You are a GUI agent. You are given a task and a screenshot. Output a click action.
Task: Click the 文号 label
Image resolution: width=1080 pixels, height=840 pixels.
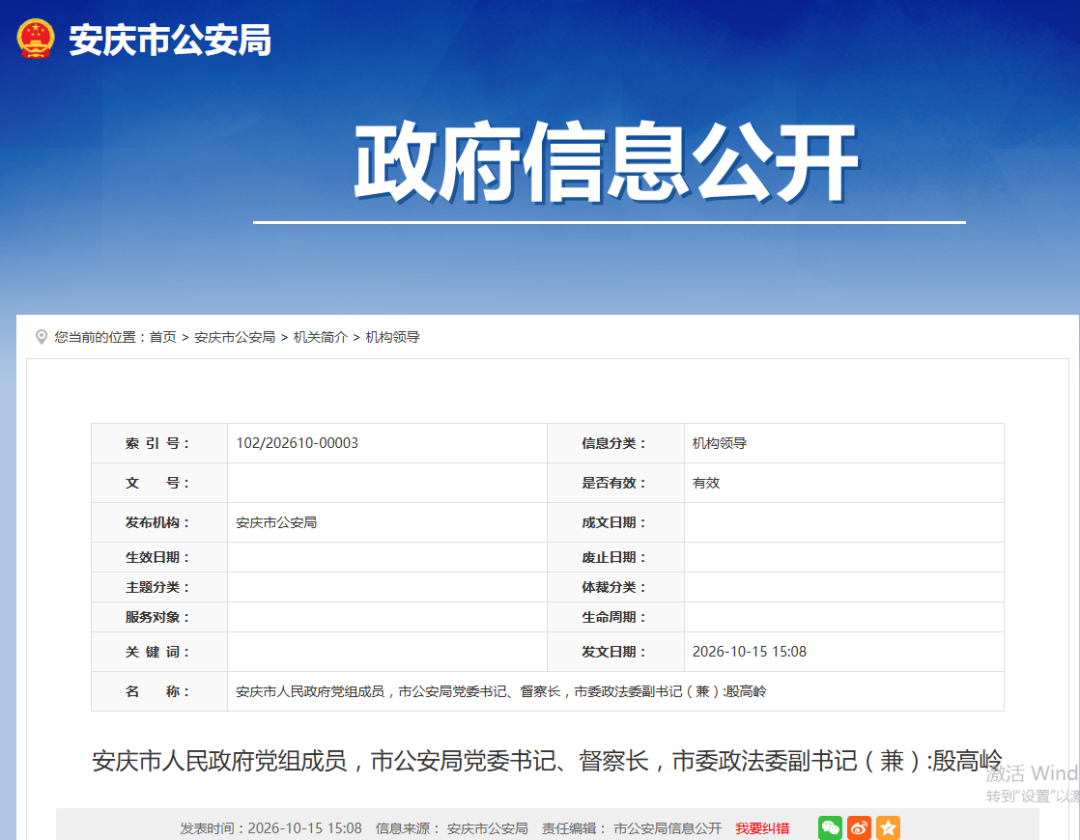157,483
